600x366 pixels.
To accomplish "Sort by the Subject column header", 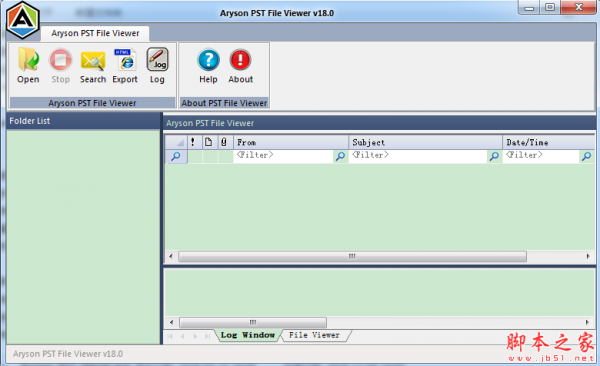I will tap(426, 142).
